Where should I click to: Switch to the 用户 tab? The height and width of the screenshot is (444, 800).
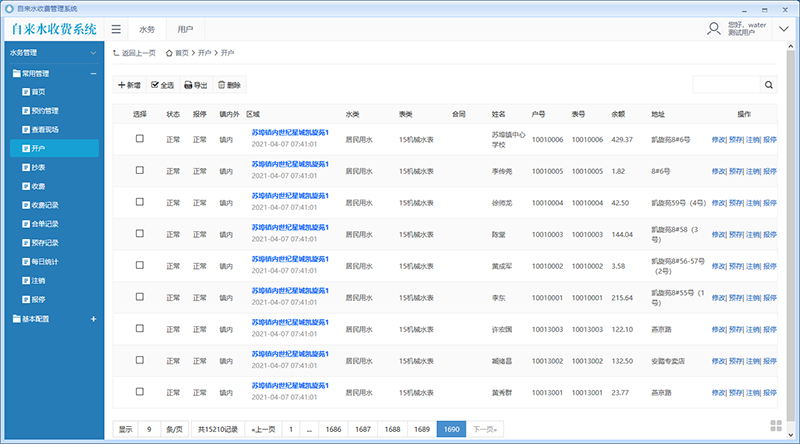pyautogui.click(x=185, y=29)
